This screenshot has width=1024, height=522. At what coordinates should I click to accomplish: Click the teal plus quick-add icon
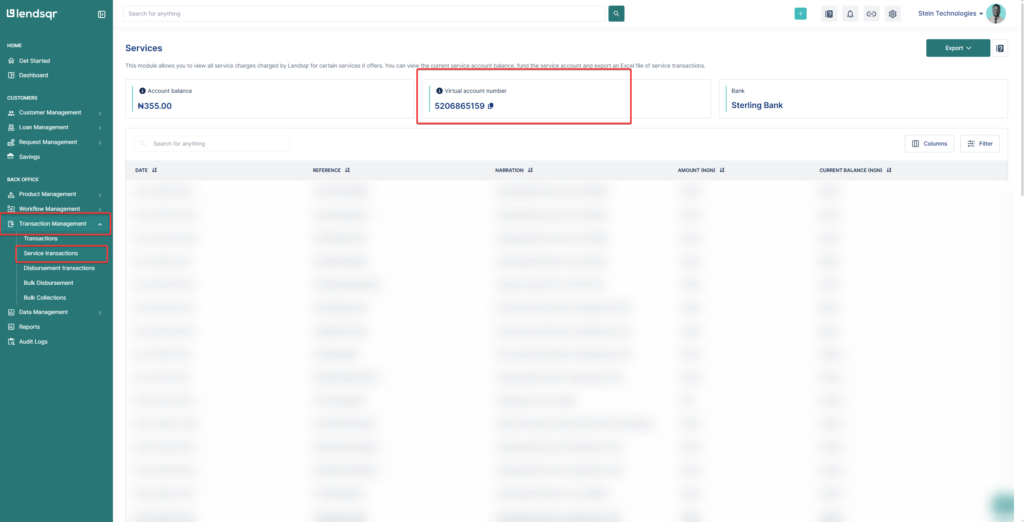800,14
